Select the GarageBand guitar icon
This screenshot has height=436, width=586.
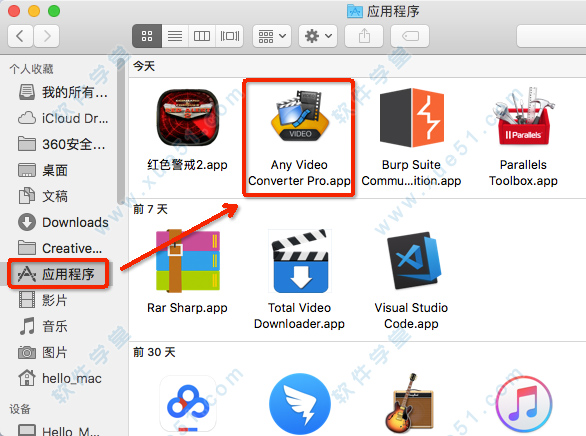pyautogui.click(x=409, y=403)
